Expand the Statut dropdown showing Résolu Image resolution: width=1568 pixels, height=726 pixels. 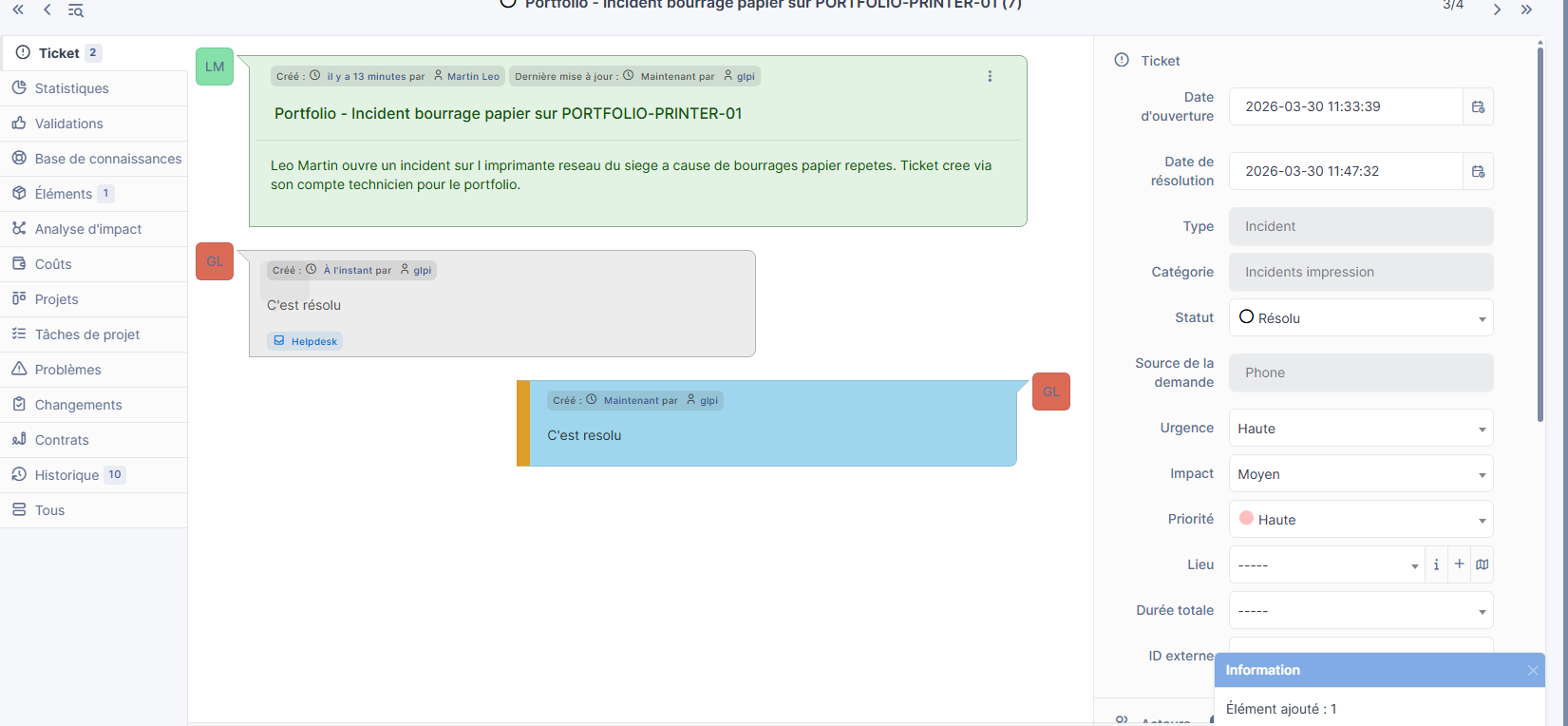tap(1360, 318)
